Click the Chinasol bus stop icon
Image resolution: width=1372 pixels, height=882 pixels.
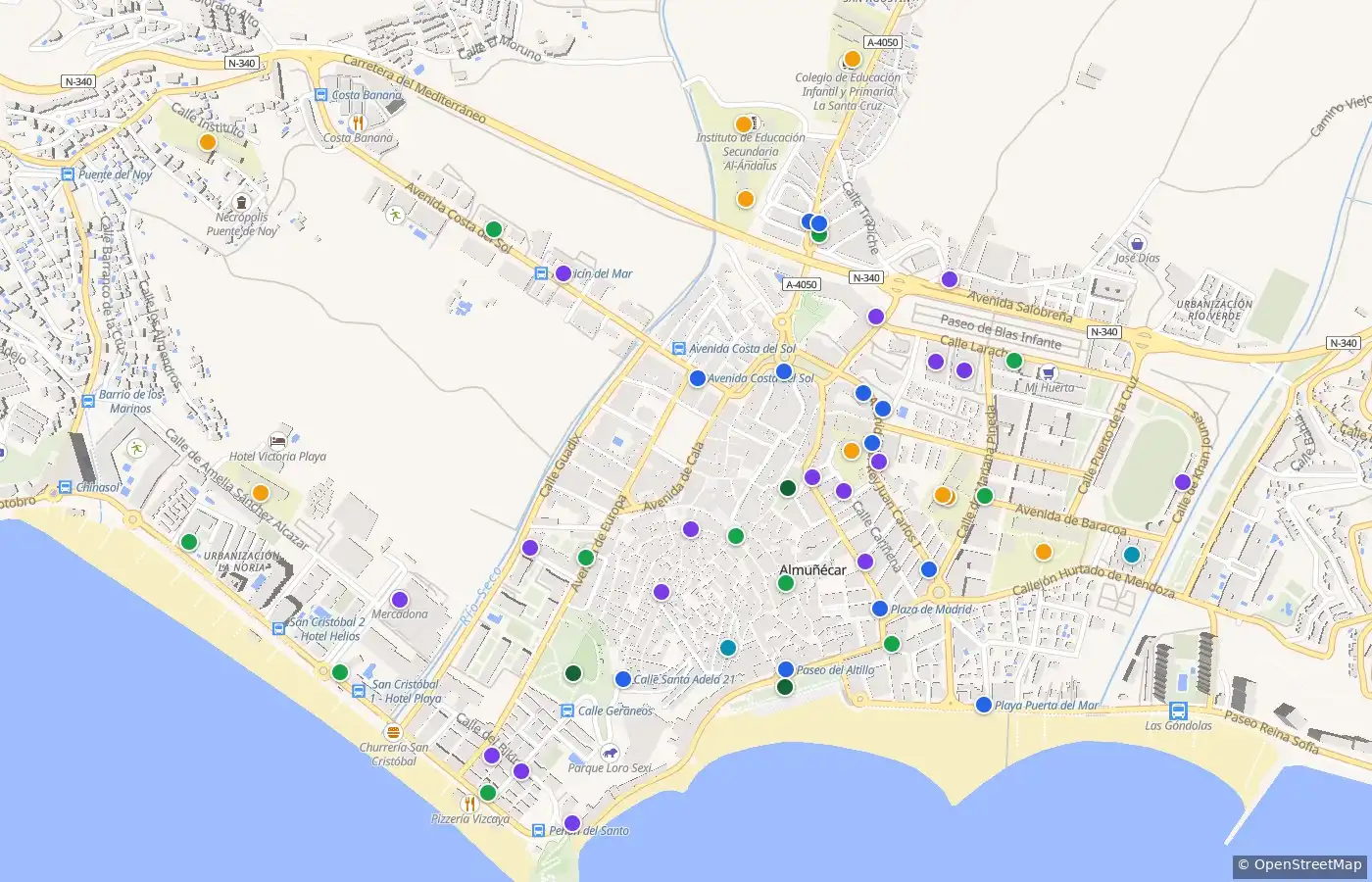pos(66,487)
